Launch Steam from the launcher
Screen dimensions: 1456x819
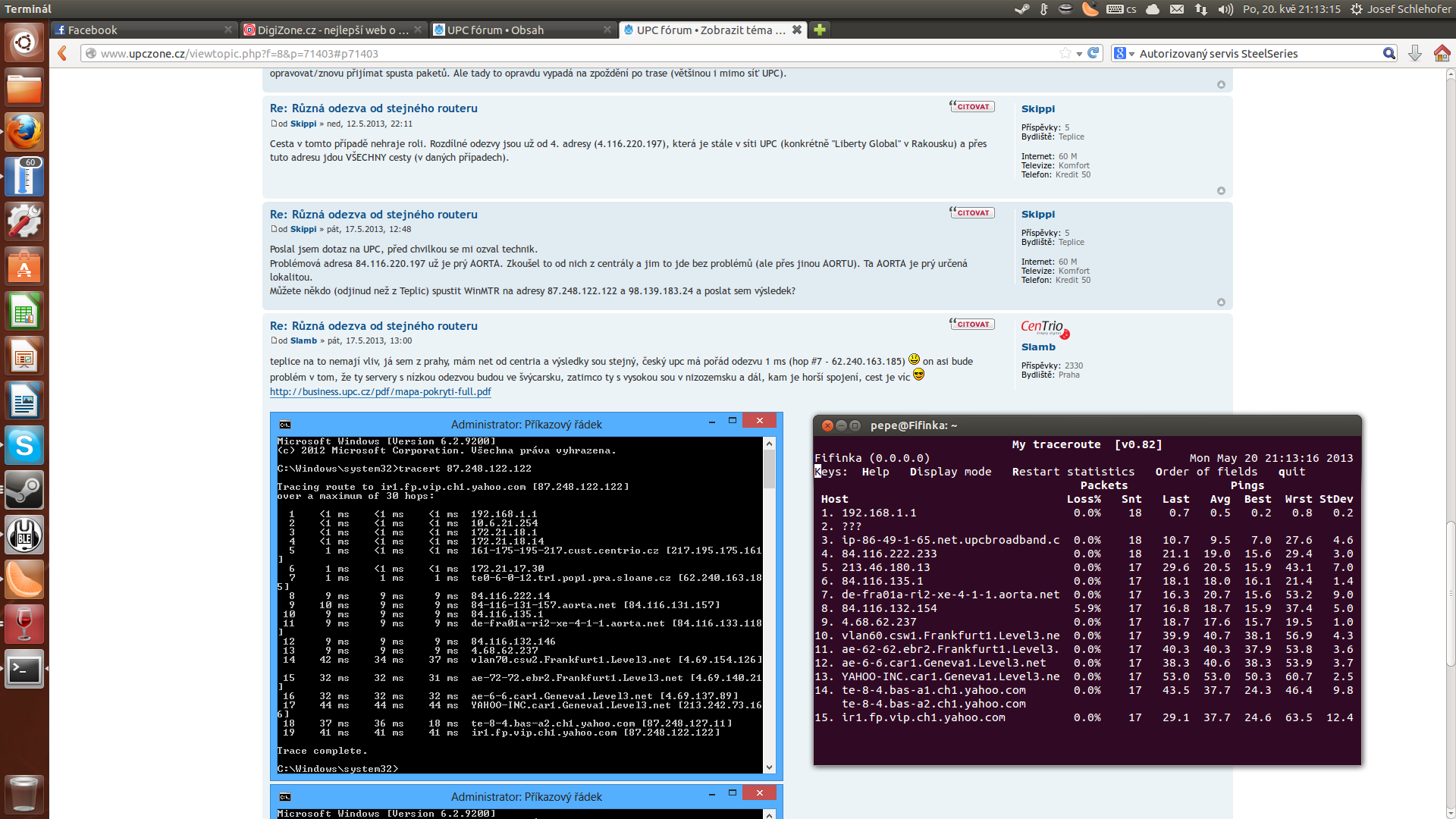(x=24, y=490)
